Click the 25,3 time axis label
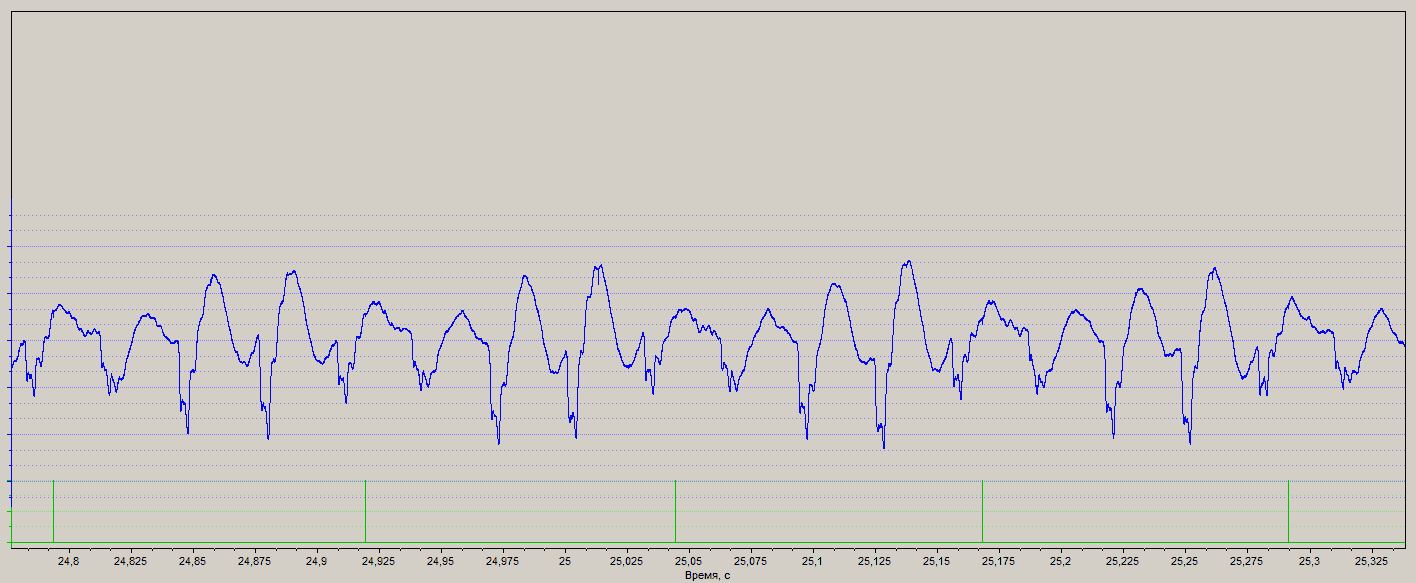 coord(1309,561)
